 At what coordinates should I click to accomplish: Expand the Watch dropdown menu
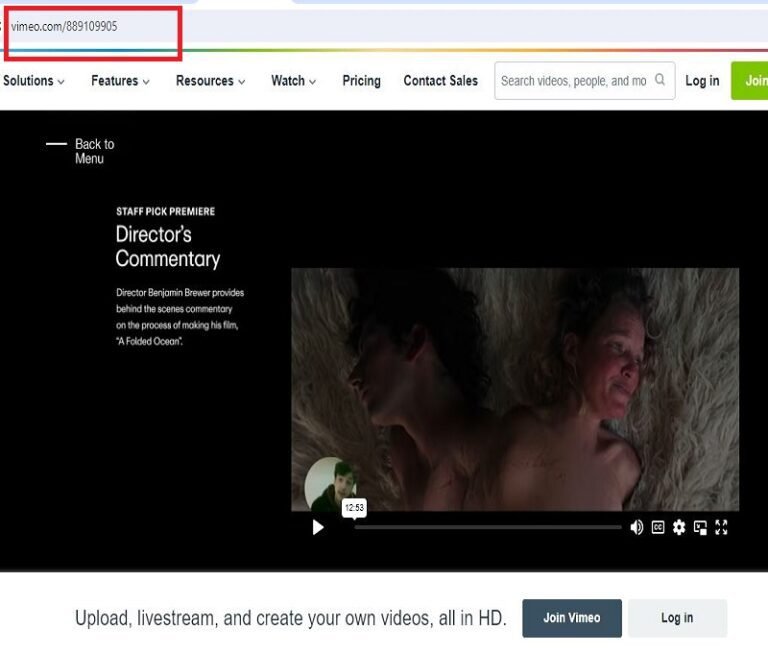(x=293, y=81)
